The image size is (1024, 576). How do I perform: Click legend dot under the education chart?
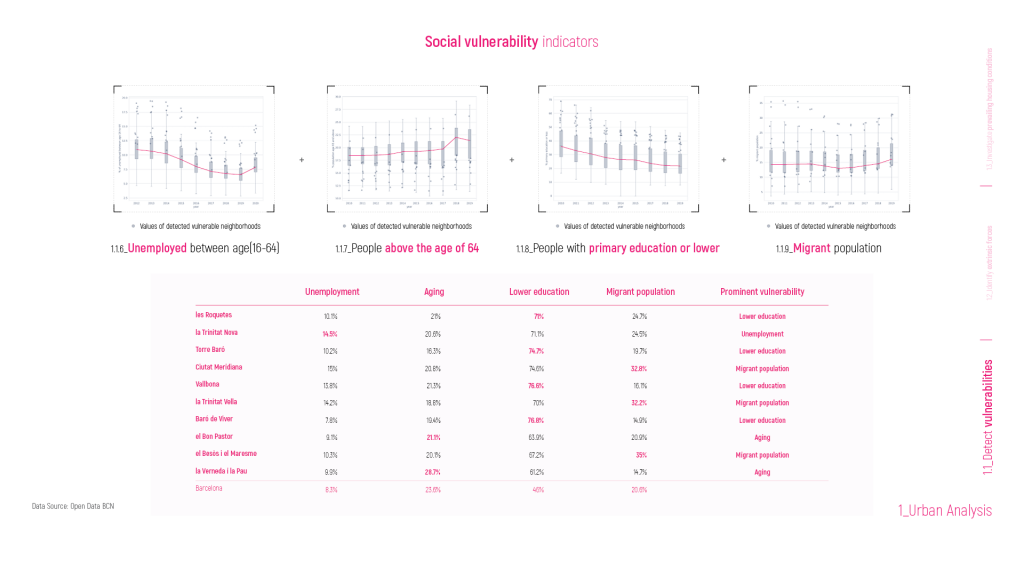(x=556, y=226)
